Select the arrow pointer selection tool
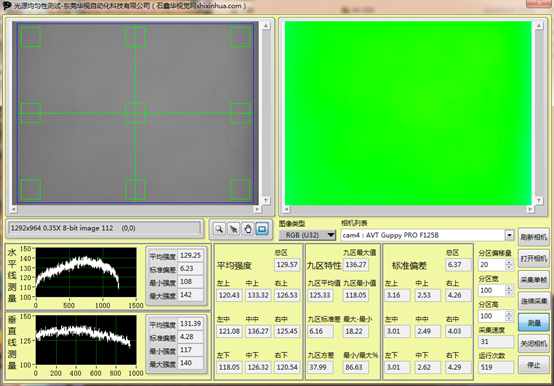This screenshot has width=554, height=386. [x=233, y=229]
